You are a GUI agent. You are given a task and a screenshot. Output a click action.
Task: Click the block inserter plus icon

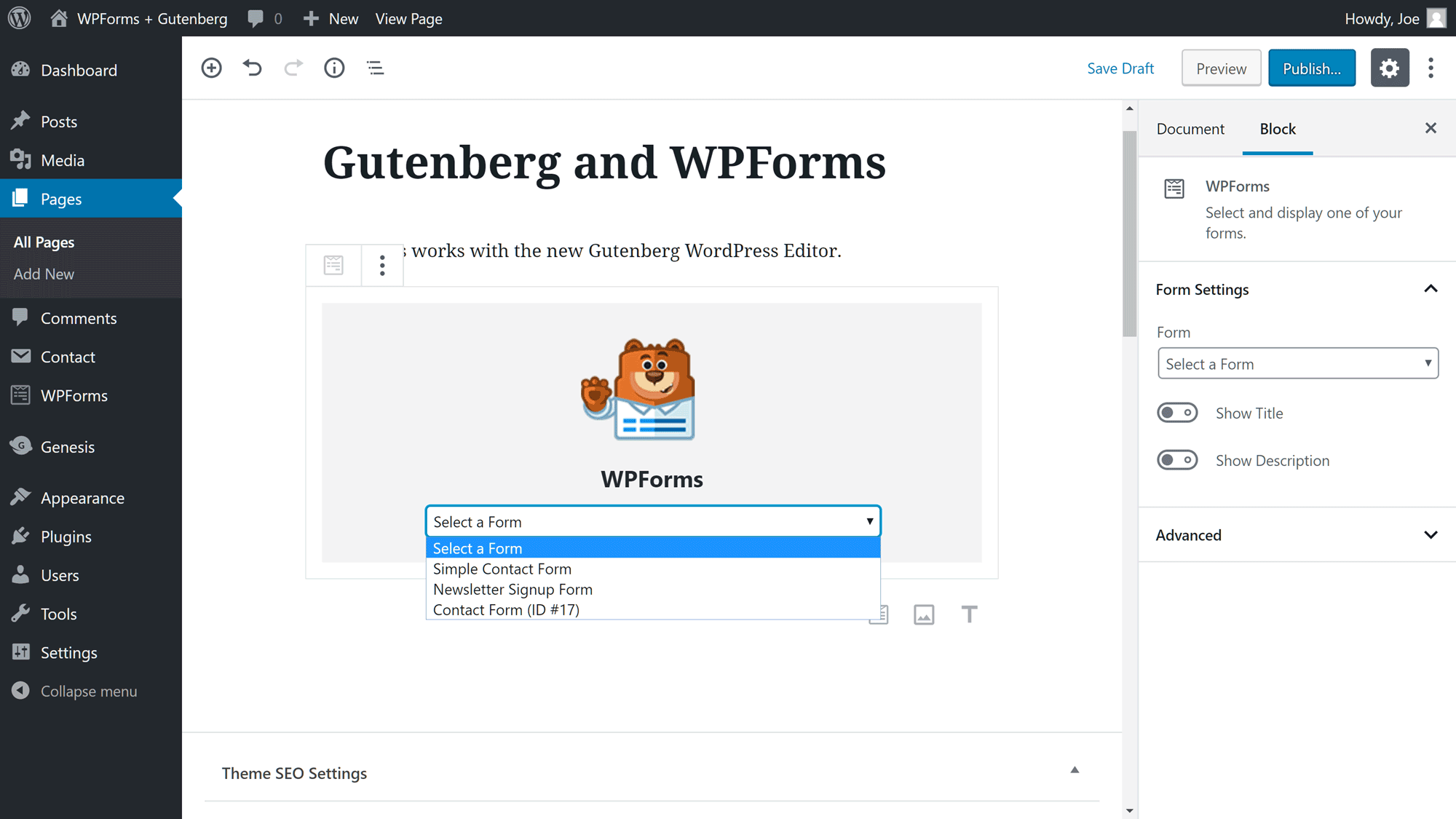point(211,68)
